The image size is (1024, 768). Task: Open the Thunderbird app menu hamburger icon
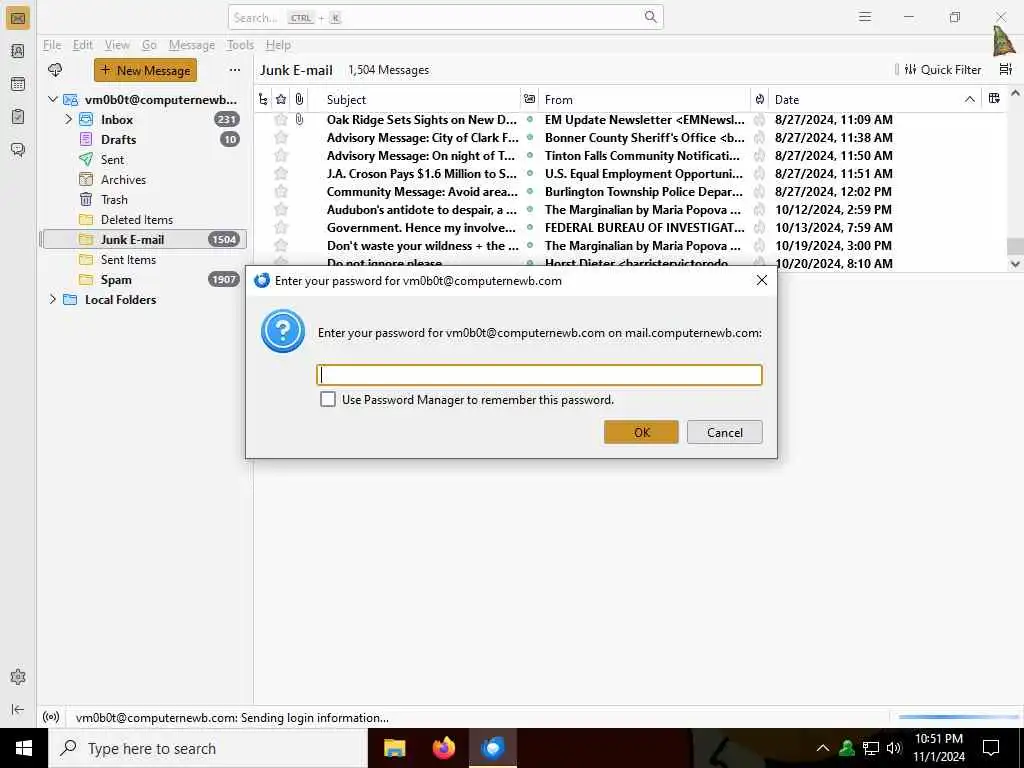[865, 17]
